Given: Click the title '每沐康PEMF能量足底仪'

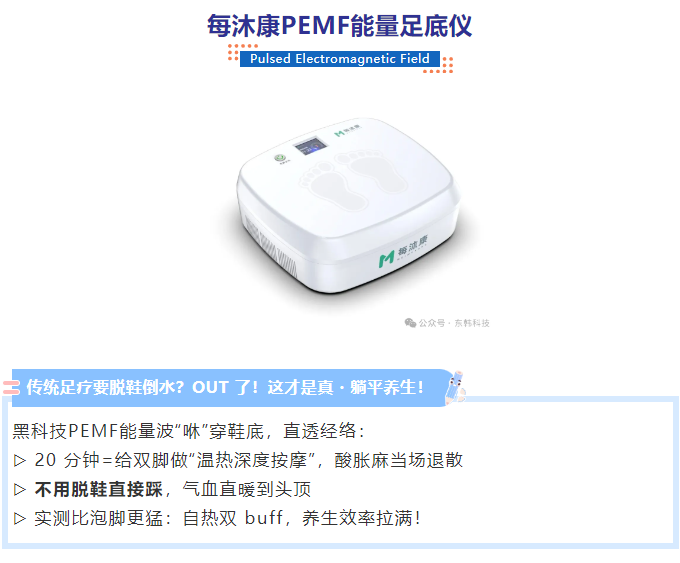Looking at the screenshot, I should pyautogui.click(x=340, y=26).
